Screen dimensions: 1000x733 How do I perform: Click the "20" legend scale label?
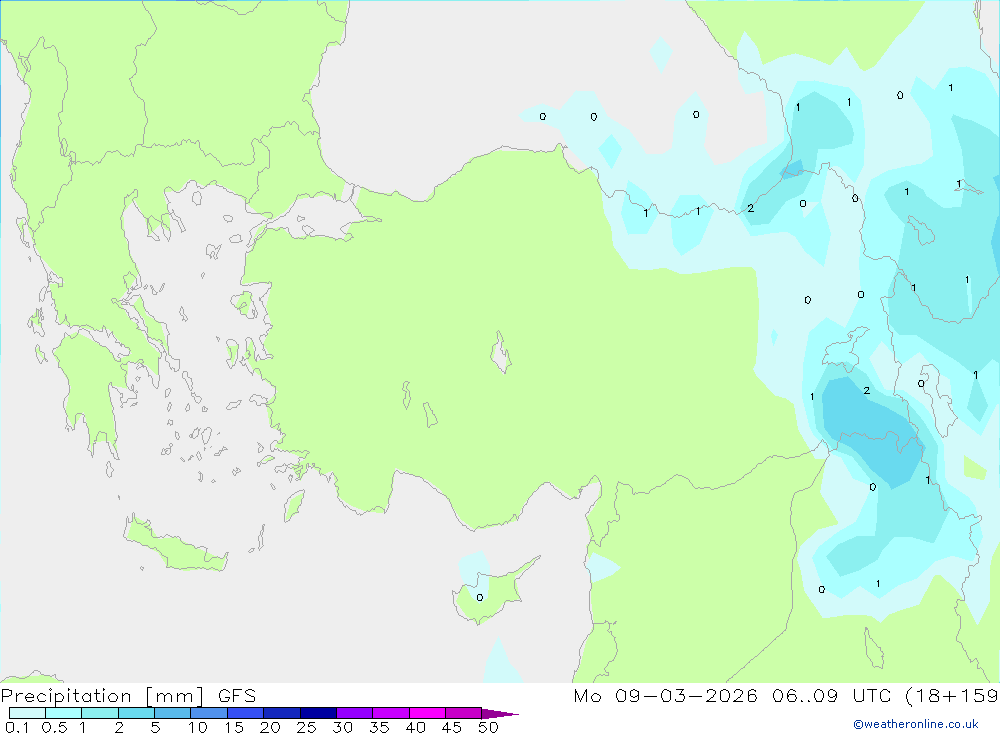pyautogui.click(x=270, y=727)
